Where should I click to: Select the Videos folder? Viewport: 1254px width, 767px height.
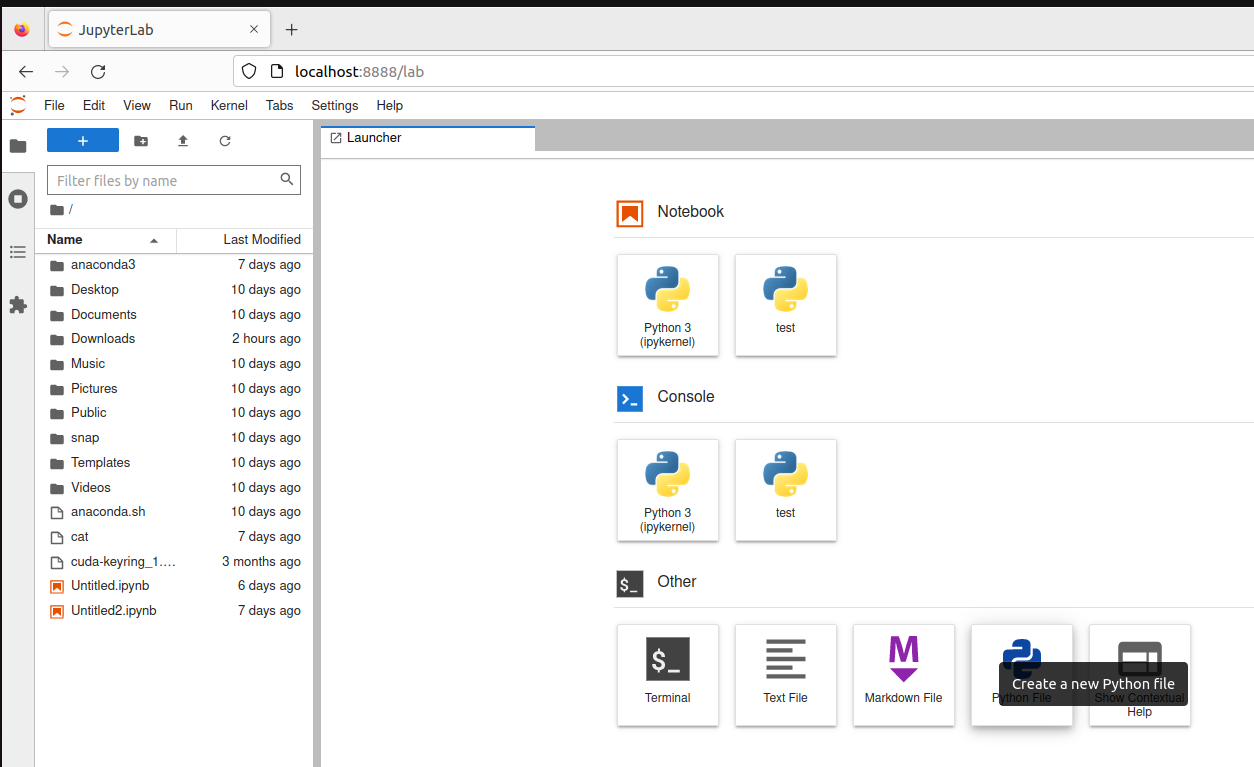[x=174, y=487]
